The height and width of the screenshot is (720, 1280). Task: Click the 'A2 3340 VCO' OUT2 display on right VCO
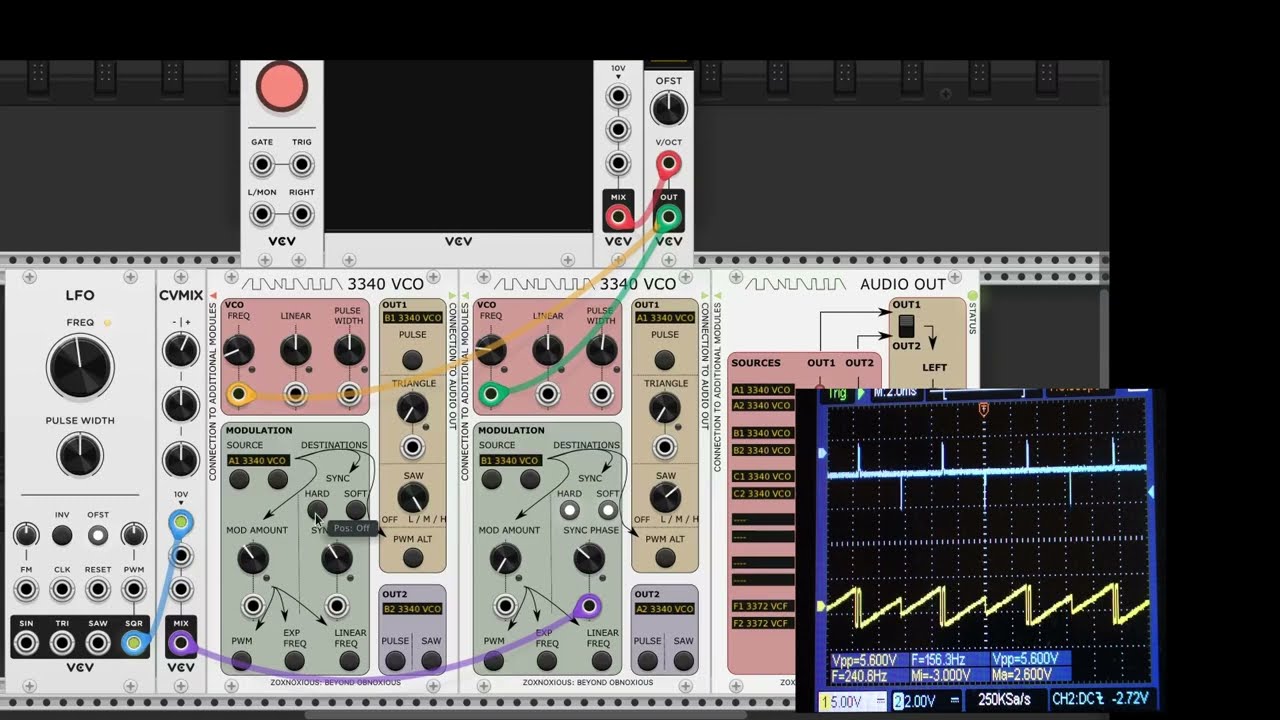(665, 609)
